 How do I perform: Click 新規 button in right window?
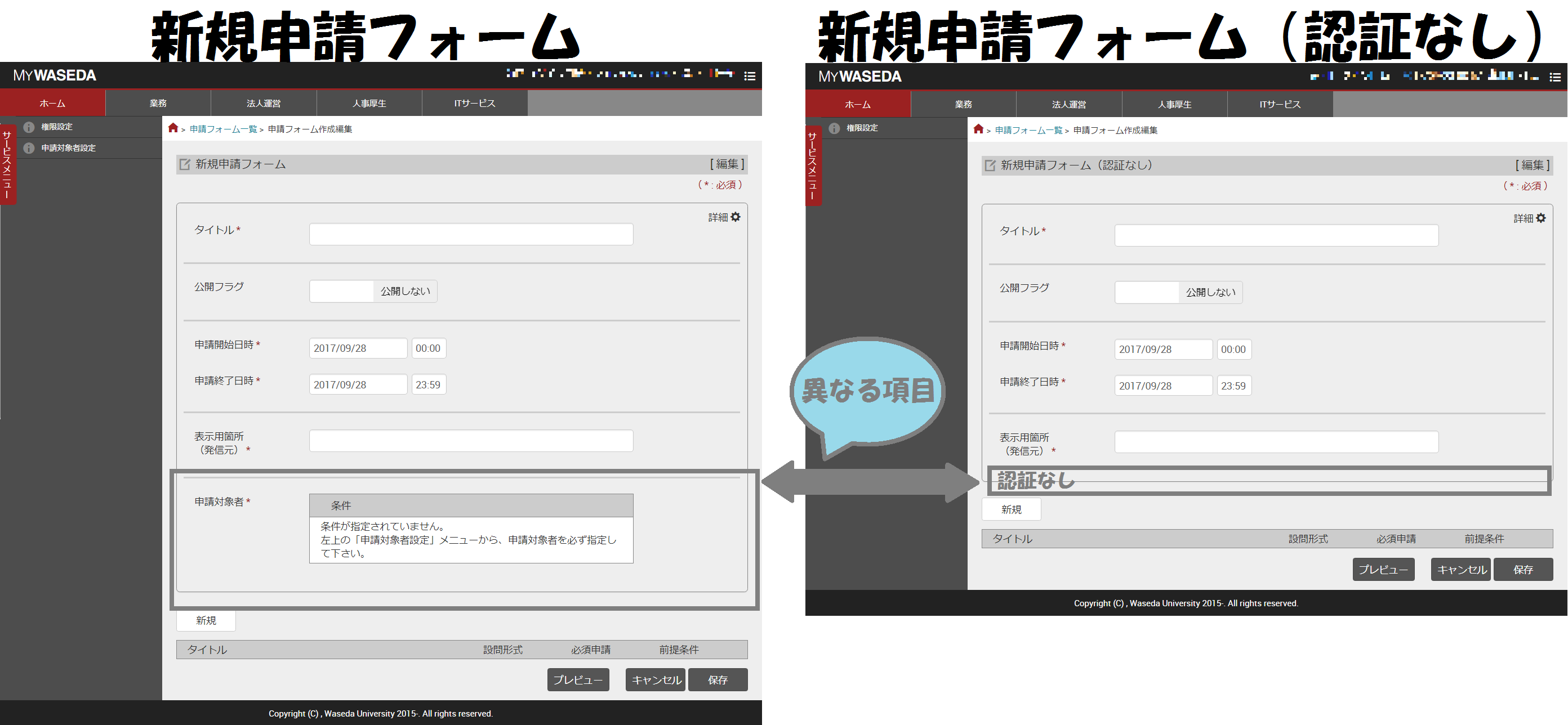pos(1011,509)
